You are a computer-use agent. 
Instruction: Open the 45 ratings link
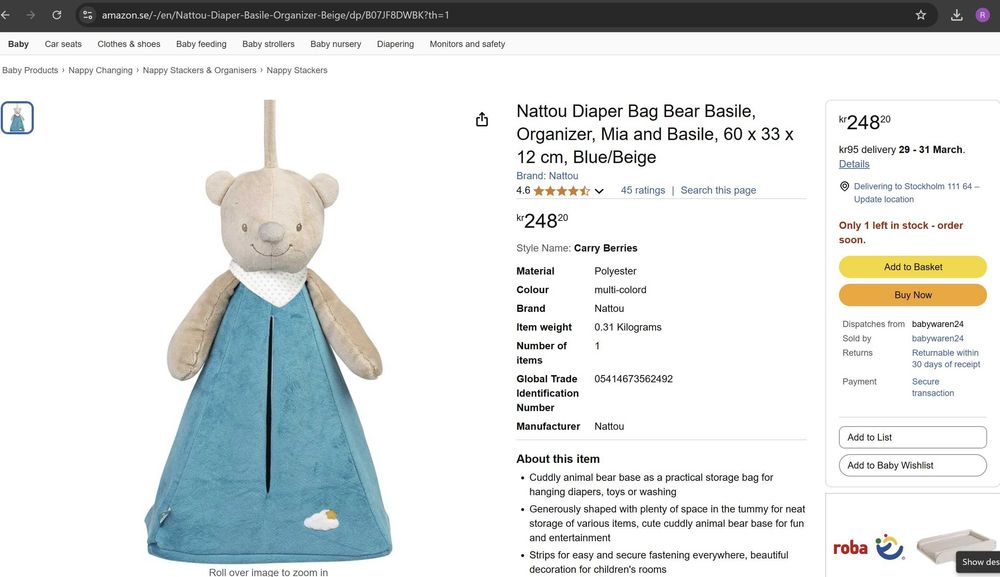[x=642, y=190]
